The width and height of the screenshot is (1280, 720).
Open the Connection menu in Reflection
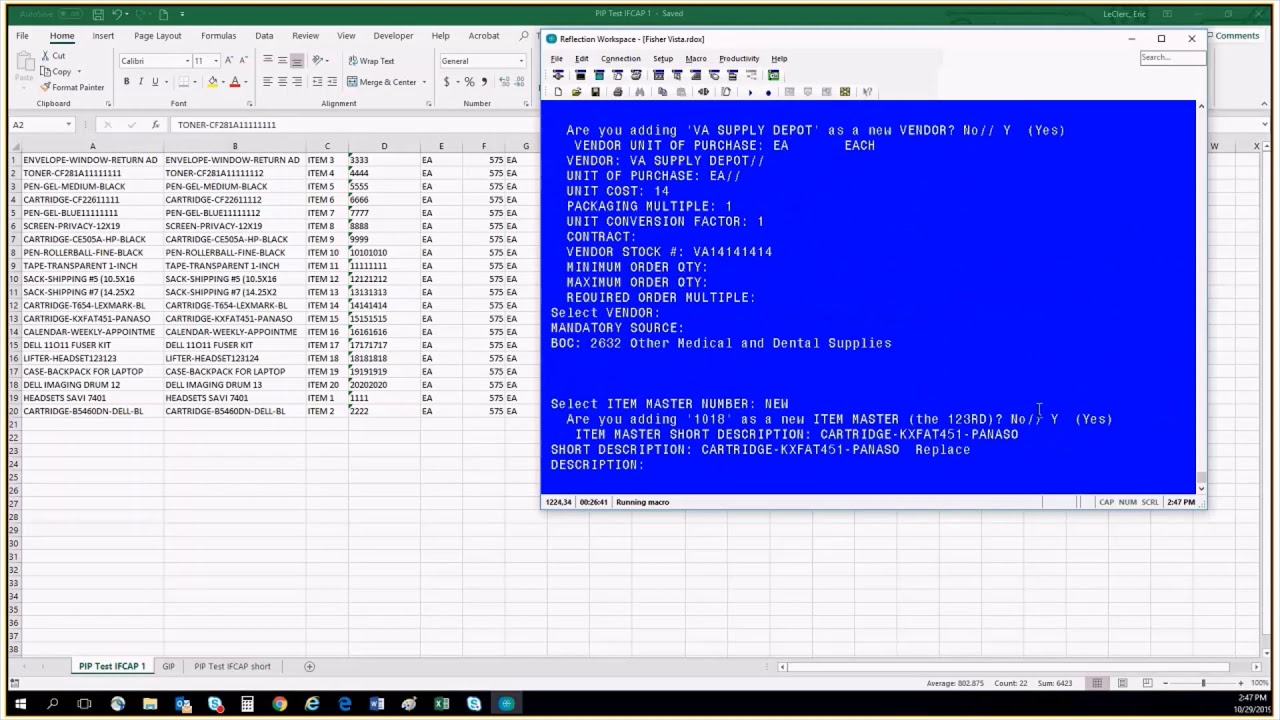pyautogui.click(x=621, y=59)
